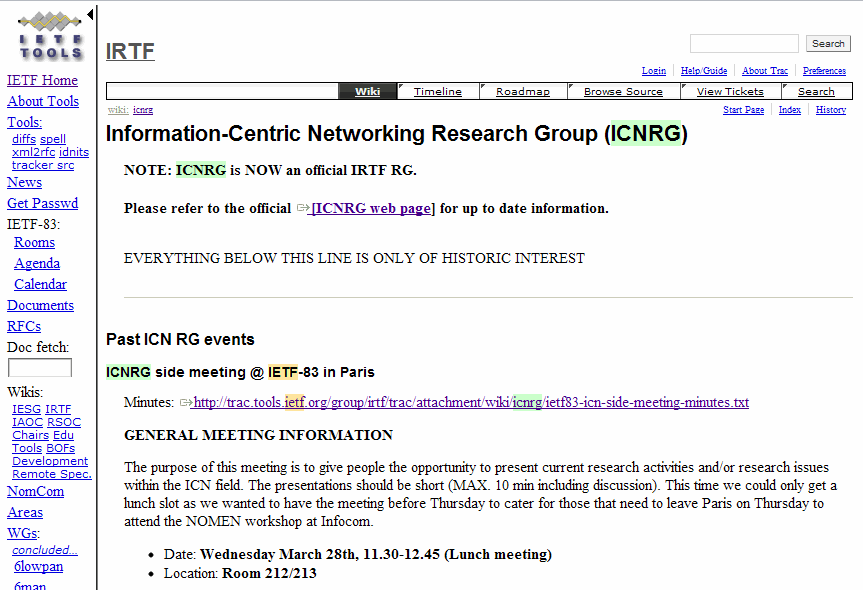Click the IRTF page heading link
The height and width of the screenshot is (590, 863).
click(130, 51)
